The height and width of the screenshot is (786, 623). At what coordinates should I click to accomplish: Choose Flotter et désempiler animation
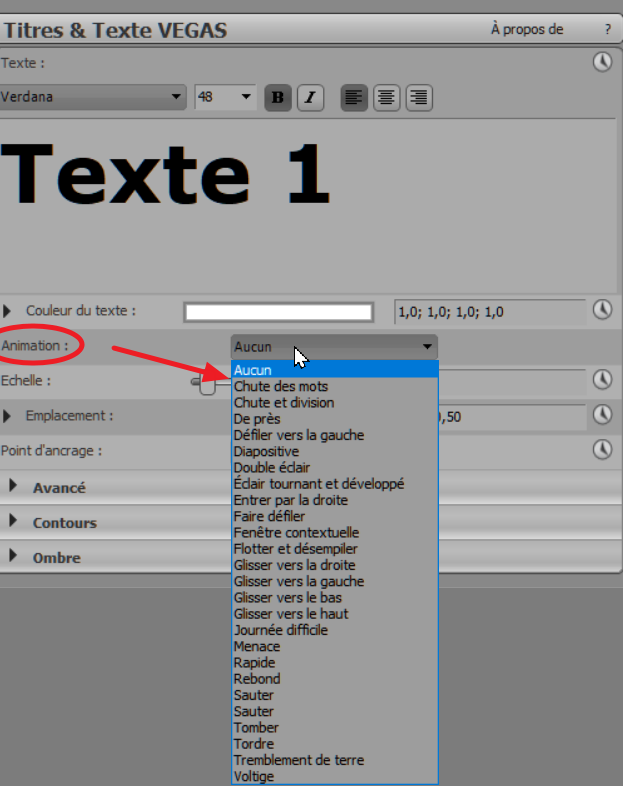point(335,549)
